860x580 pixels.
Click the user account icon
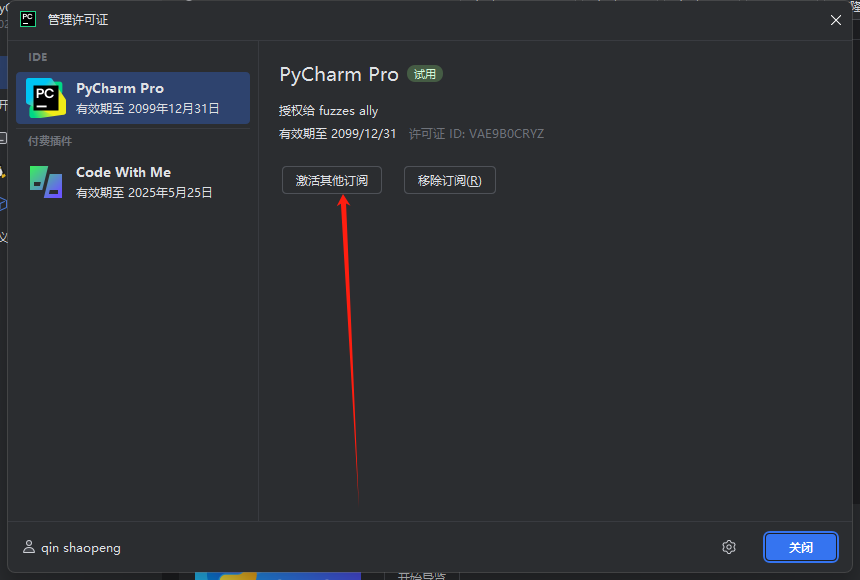click(29, 547)
